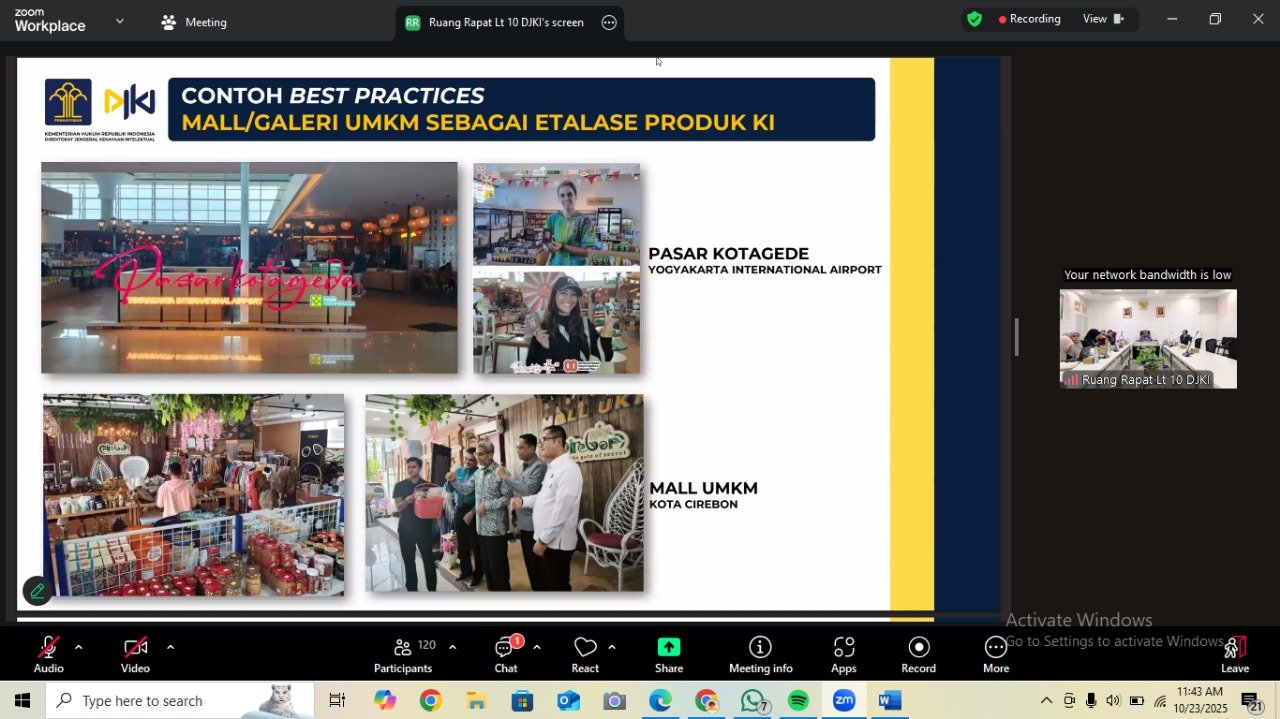Click the Record button in toolbar
The width and height of the screenshot is (1280, 719).
click(918, 655)
